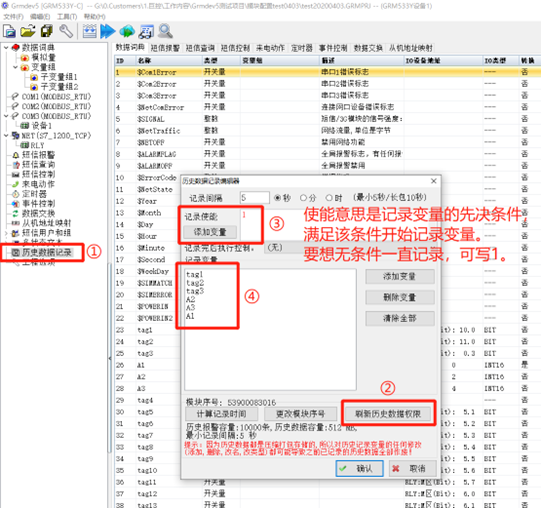Click the folder icon beside 子变量组1
This screenshot has height=508, width=541.
(x=34, y=77)
